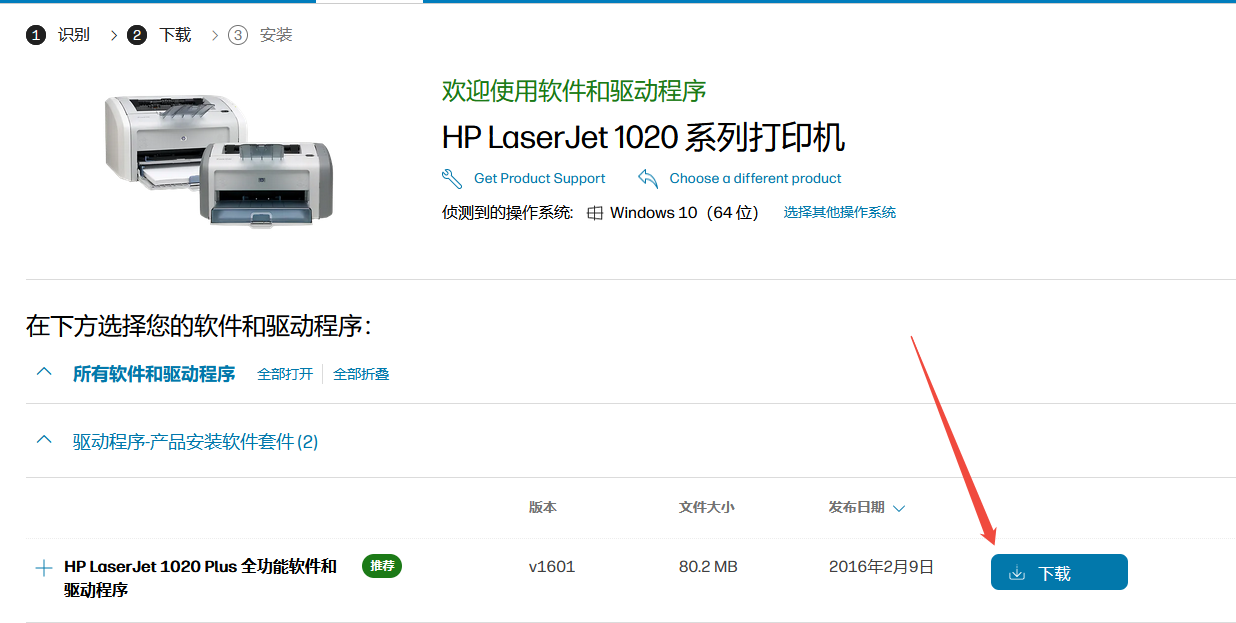This screenshot has width=1236, height=623.
Task: Click the 在下方选择您的软件和驱动程序 heading
Action: tap(199, 326)
